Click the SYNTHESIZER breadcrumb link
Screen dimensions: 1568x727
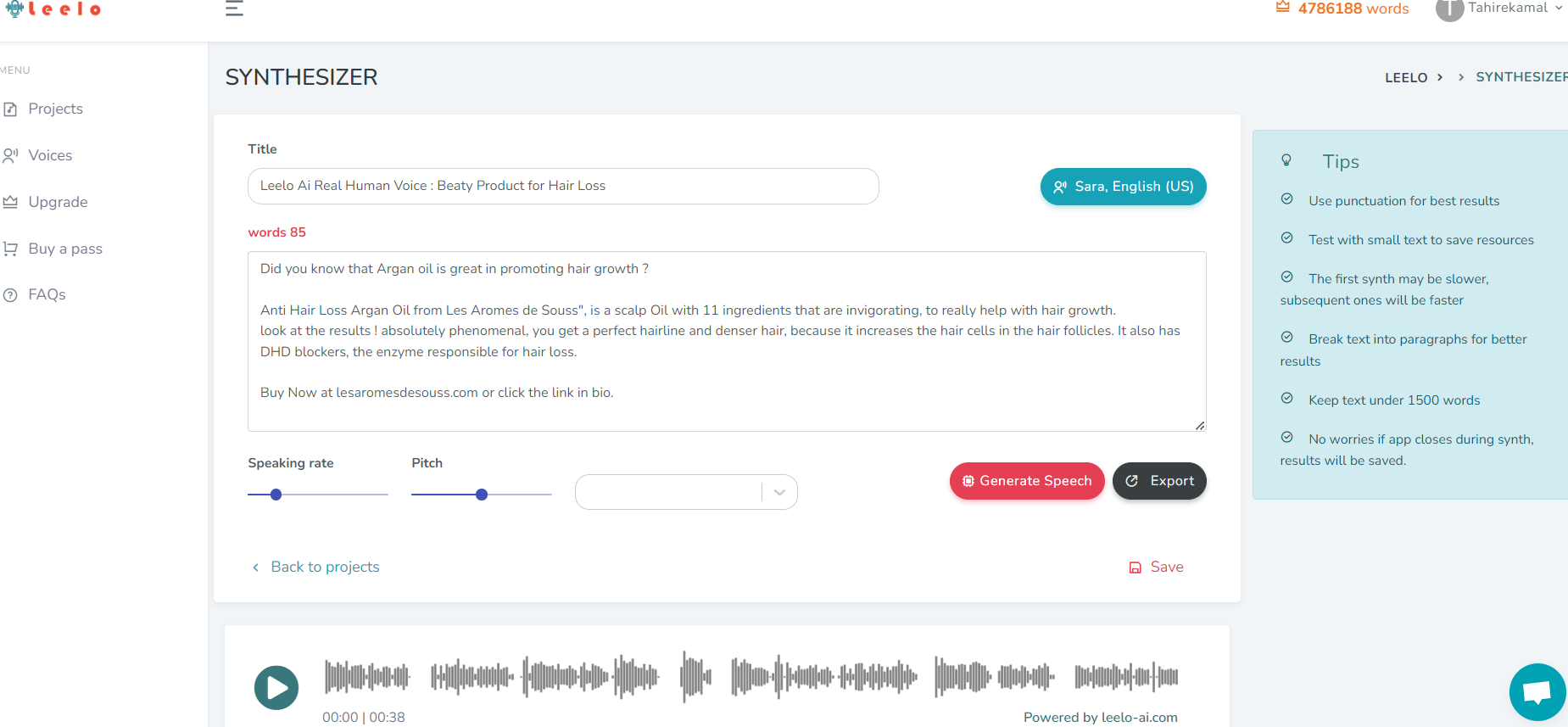point(1521,77)
